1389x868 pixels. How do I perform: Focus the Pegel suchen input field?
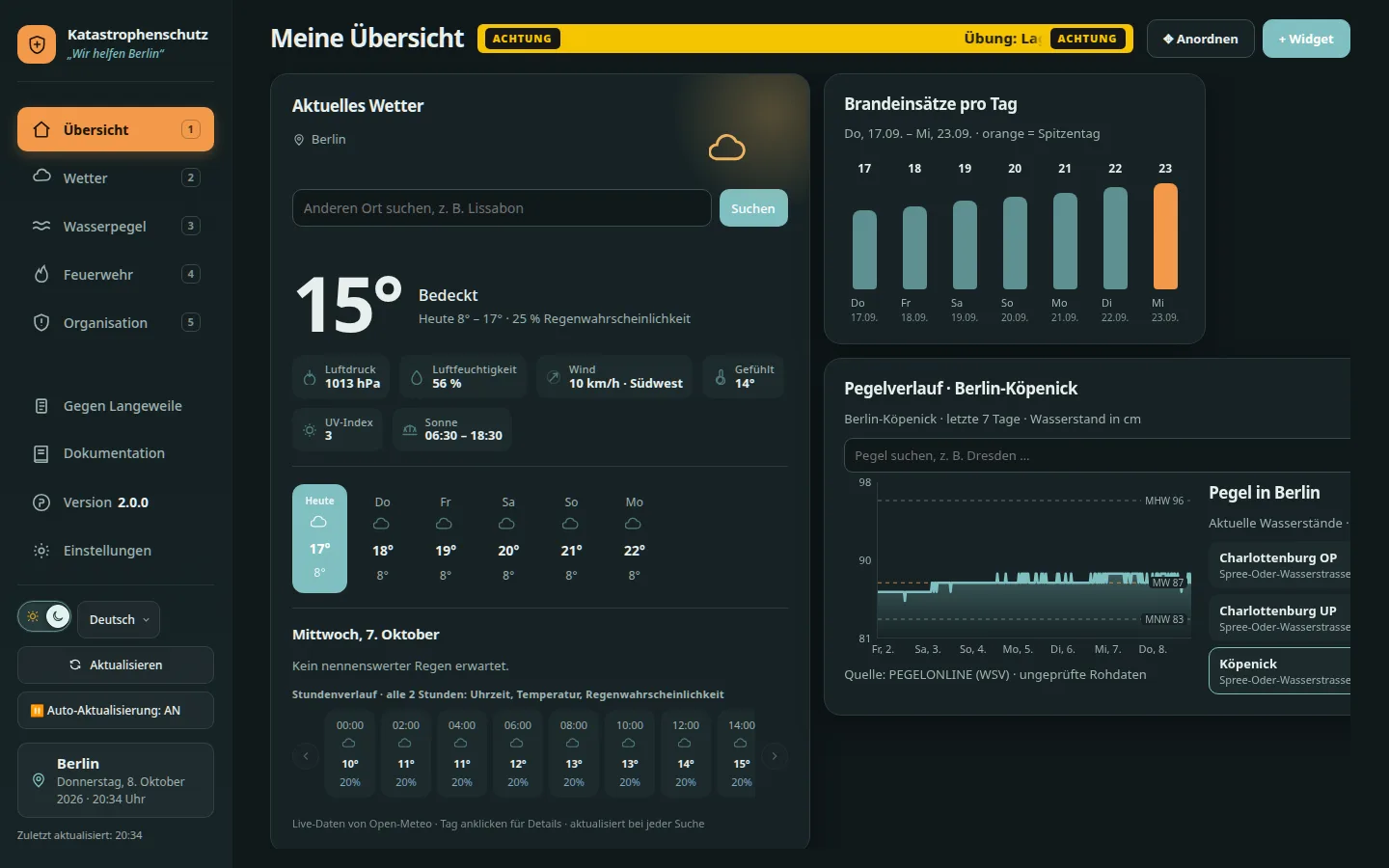pyautogui.click(x=1097, y=455)
